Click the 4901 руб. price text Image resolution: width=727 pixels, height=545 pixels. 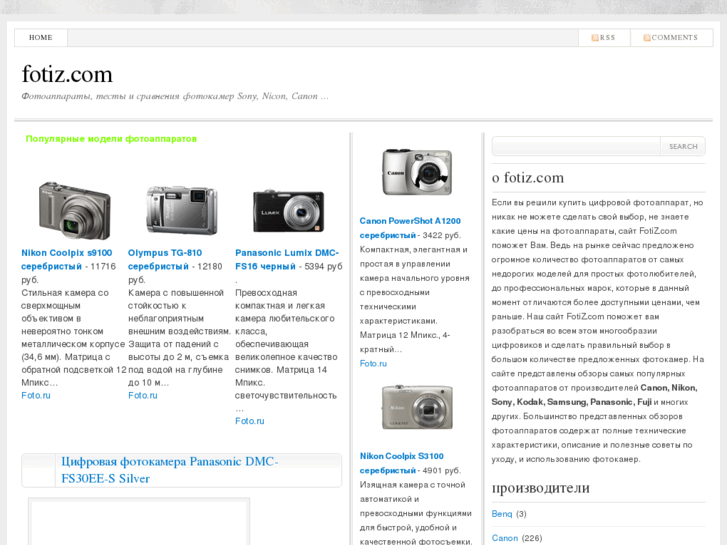[x=442, y=470]
